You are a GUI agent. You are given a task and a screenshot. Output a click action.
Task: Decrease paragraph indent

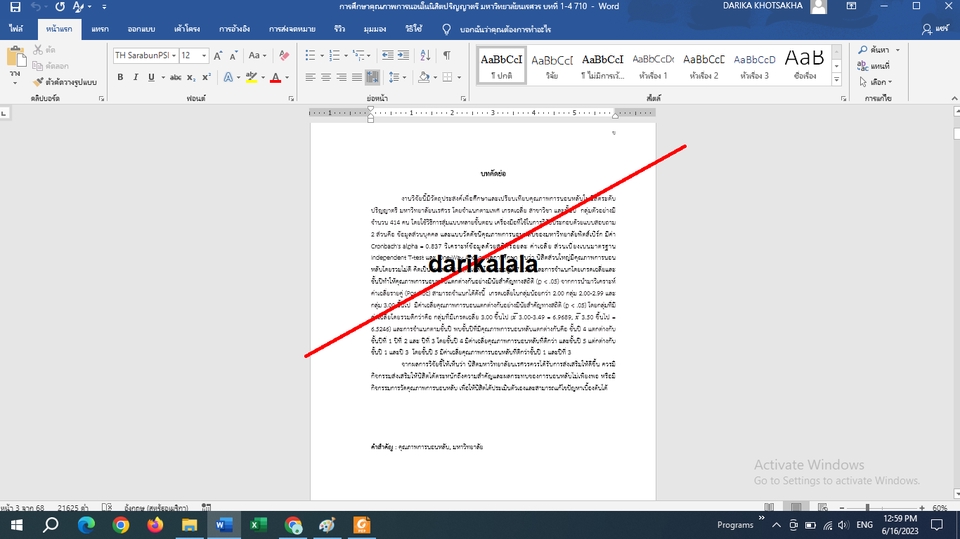[388, 56]
